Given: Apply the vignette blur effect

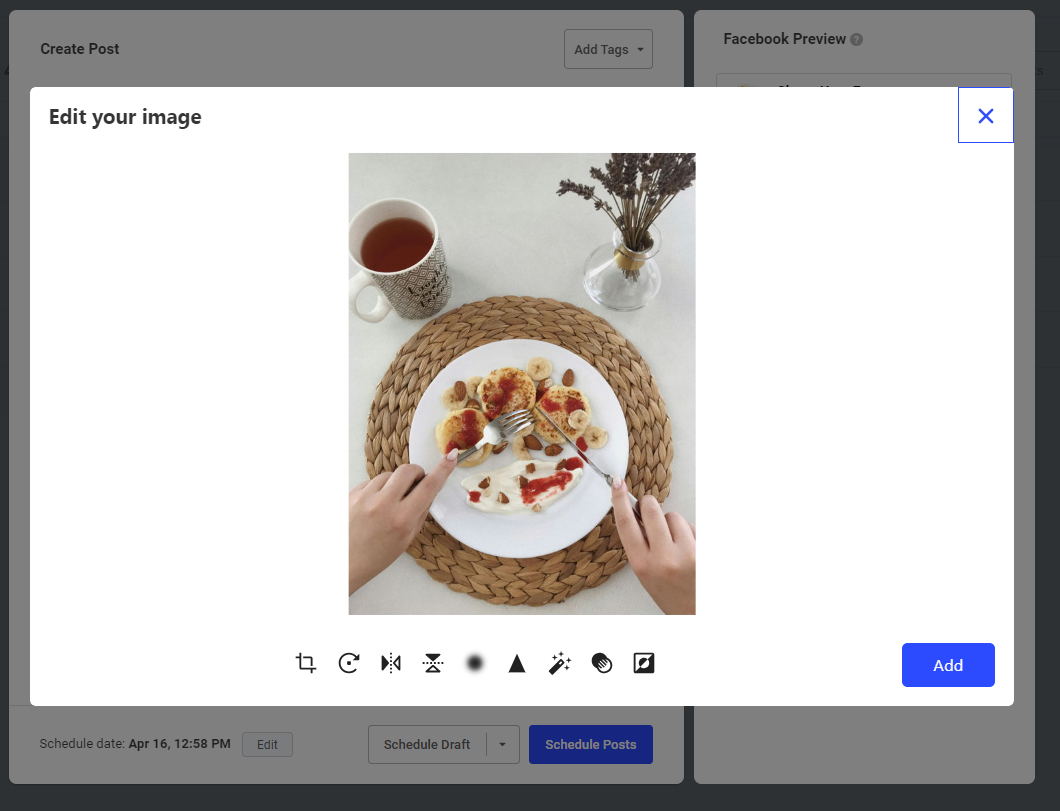Looking at the screenshot, I should pos(474,662).
